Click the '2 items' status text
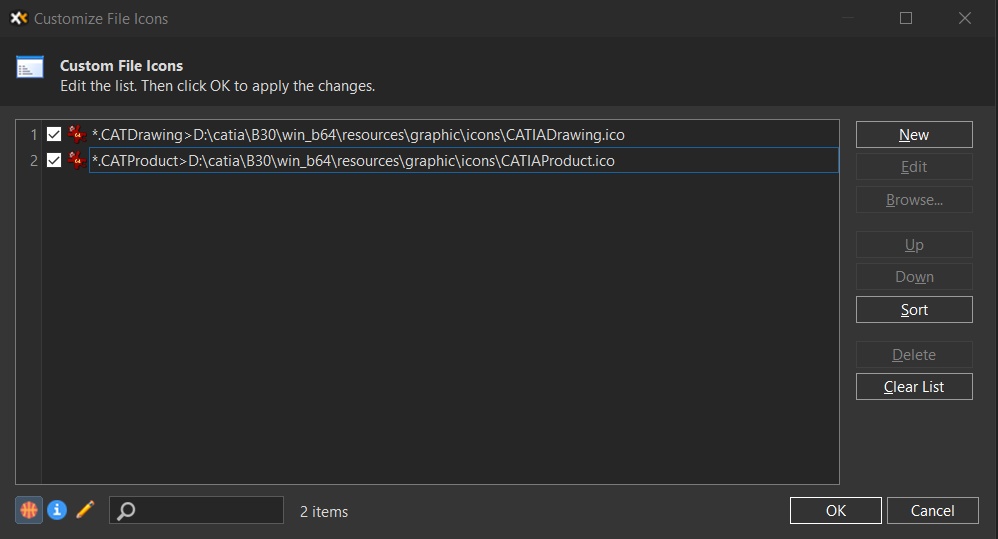Viewport: 998px width, 539px height. point(324,512)
